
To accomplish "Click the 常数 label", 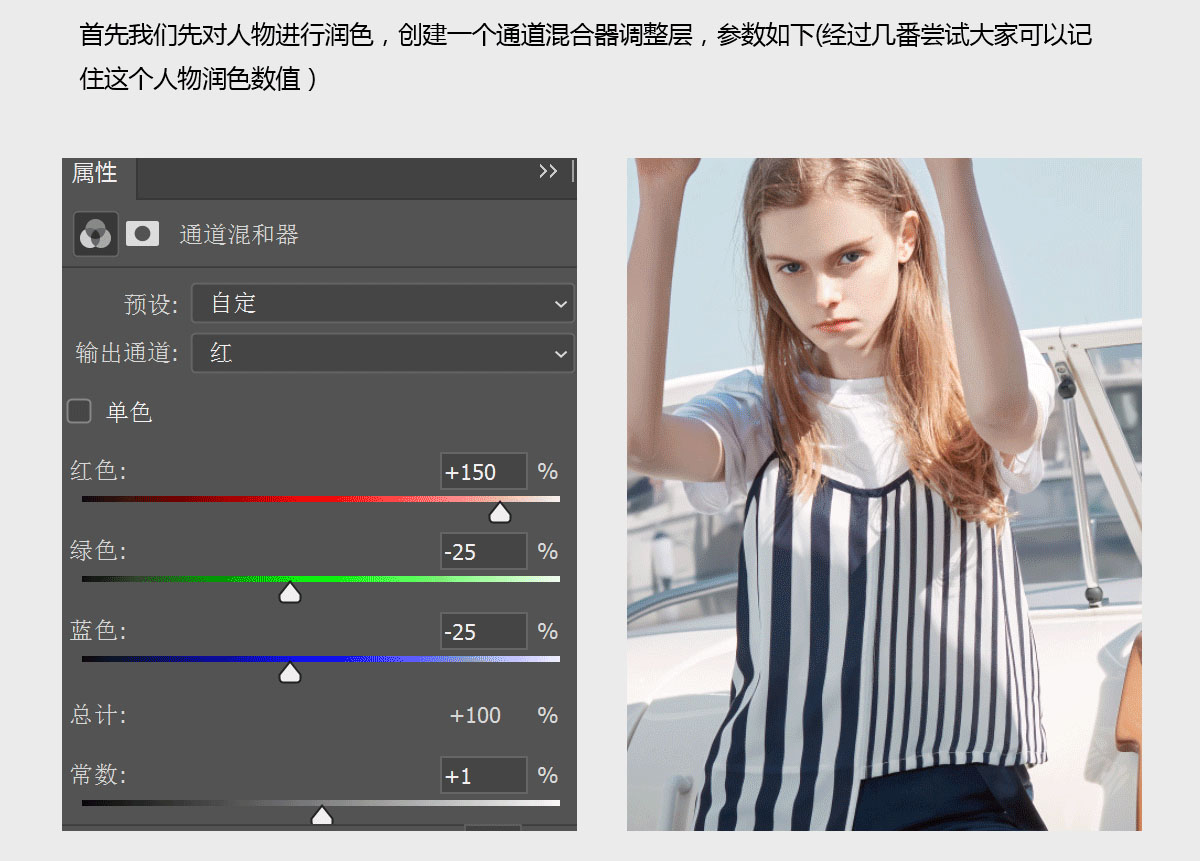I will pyautogui.click(x=98, y=775).
